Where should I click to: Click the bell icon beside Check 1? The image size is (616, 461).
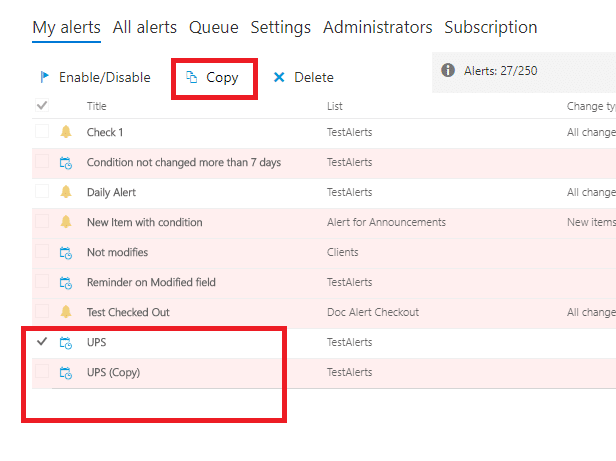pos(66,132)
